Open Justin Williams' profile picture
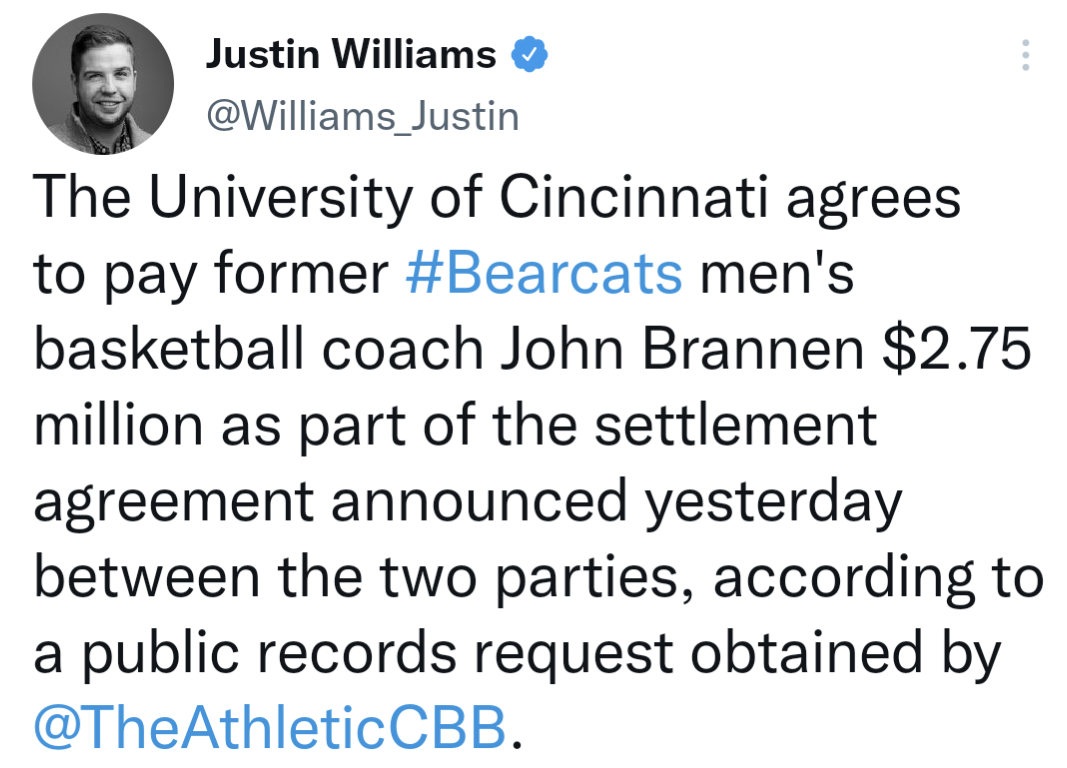 tap(103, 84)
